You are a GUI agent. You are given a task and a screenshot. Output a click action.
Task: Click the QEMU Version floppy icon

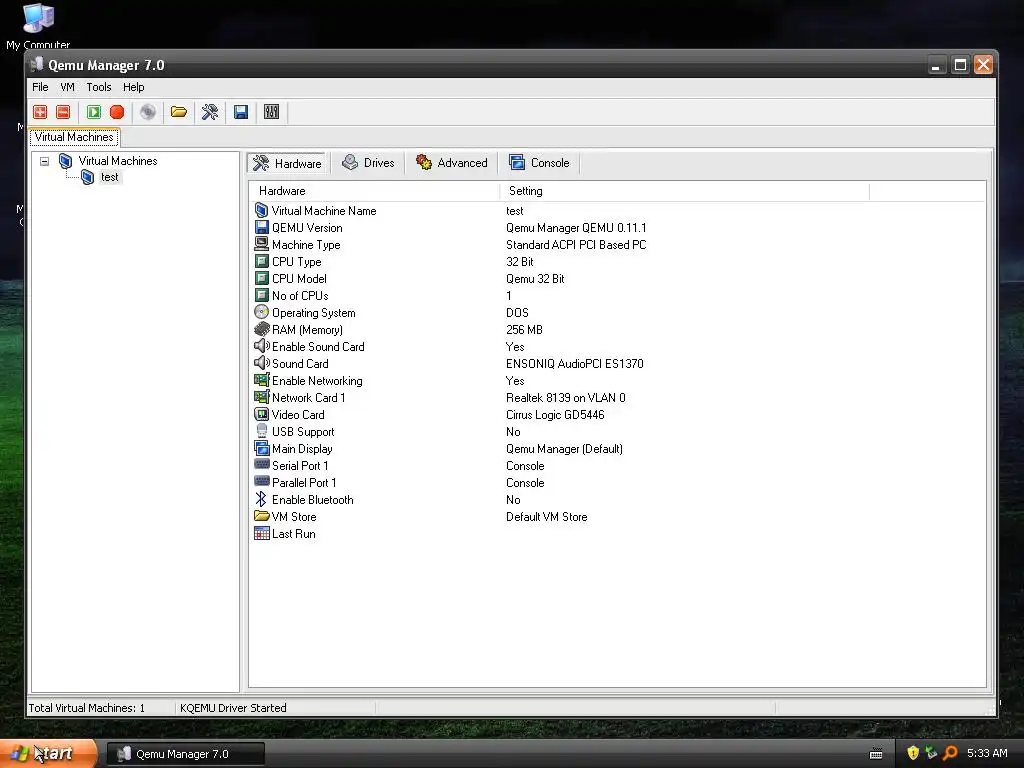pyautogui.click(x=261, y=227)
